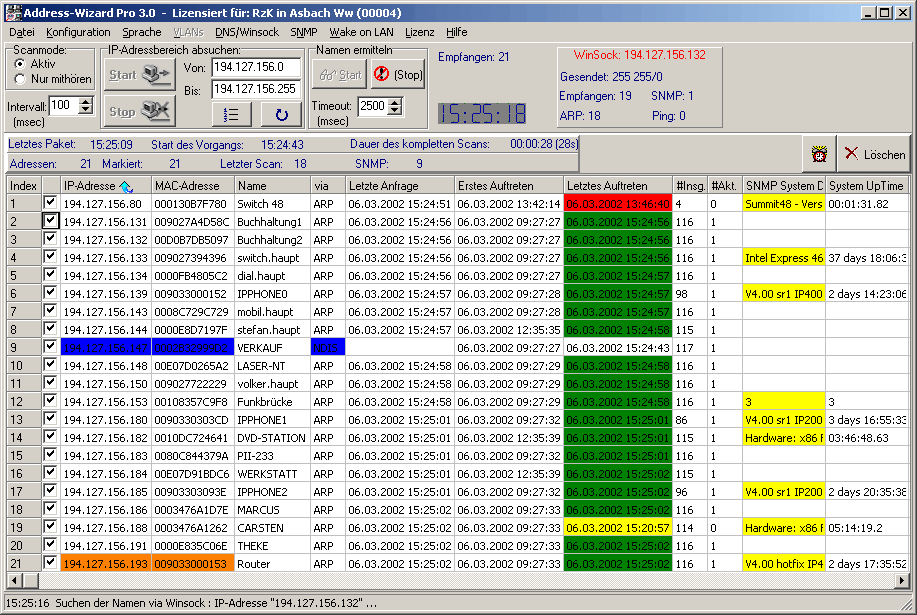Image resolution: width=917 pixels, height=615 pixels.
Task: Open the Sprache menu
Action: [x=142, y=32]
